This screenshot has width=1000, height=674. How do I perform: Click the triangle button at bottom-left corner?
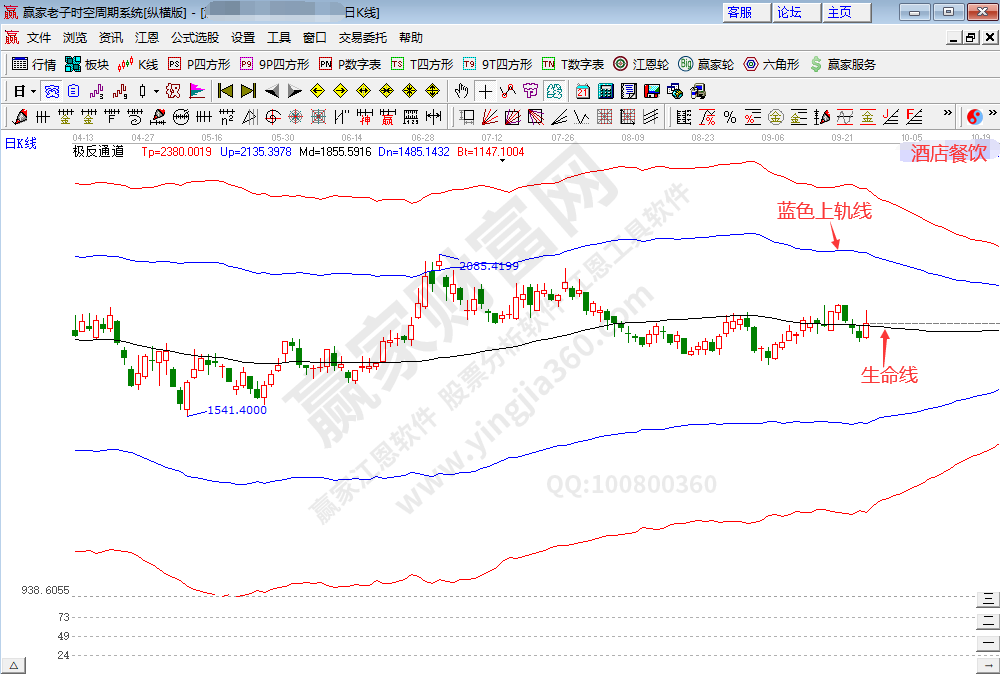coord(14,665)
